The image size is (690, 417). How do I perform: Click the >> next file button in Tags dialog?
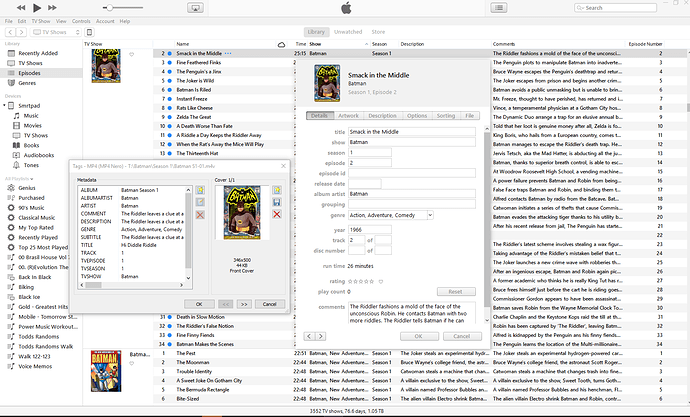[x=244, y=304]
